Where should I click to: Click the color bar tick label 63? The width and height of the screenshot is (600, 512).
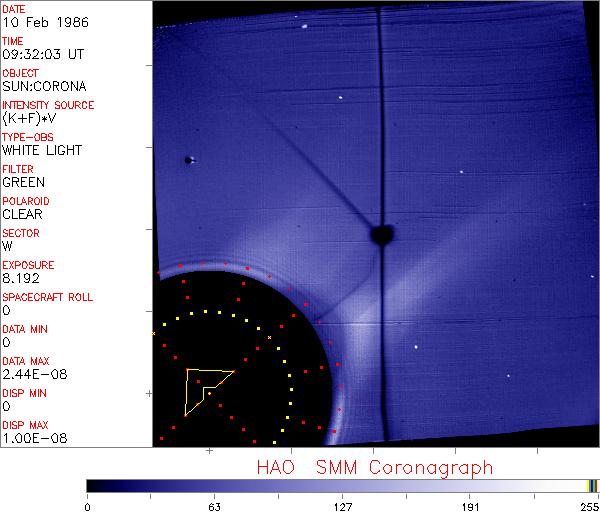click(x=214, y=507)
